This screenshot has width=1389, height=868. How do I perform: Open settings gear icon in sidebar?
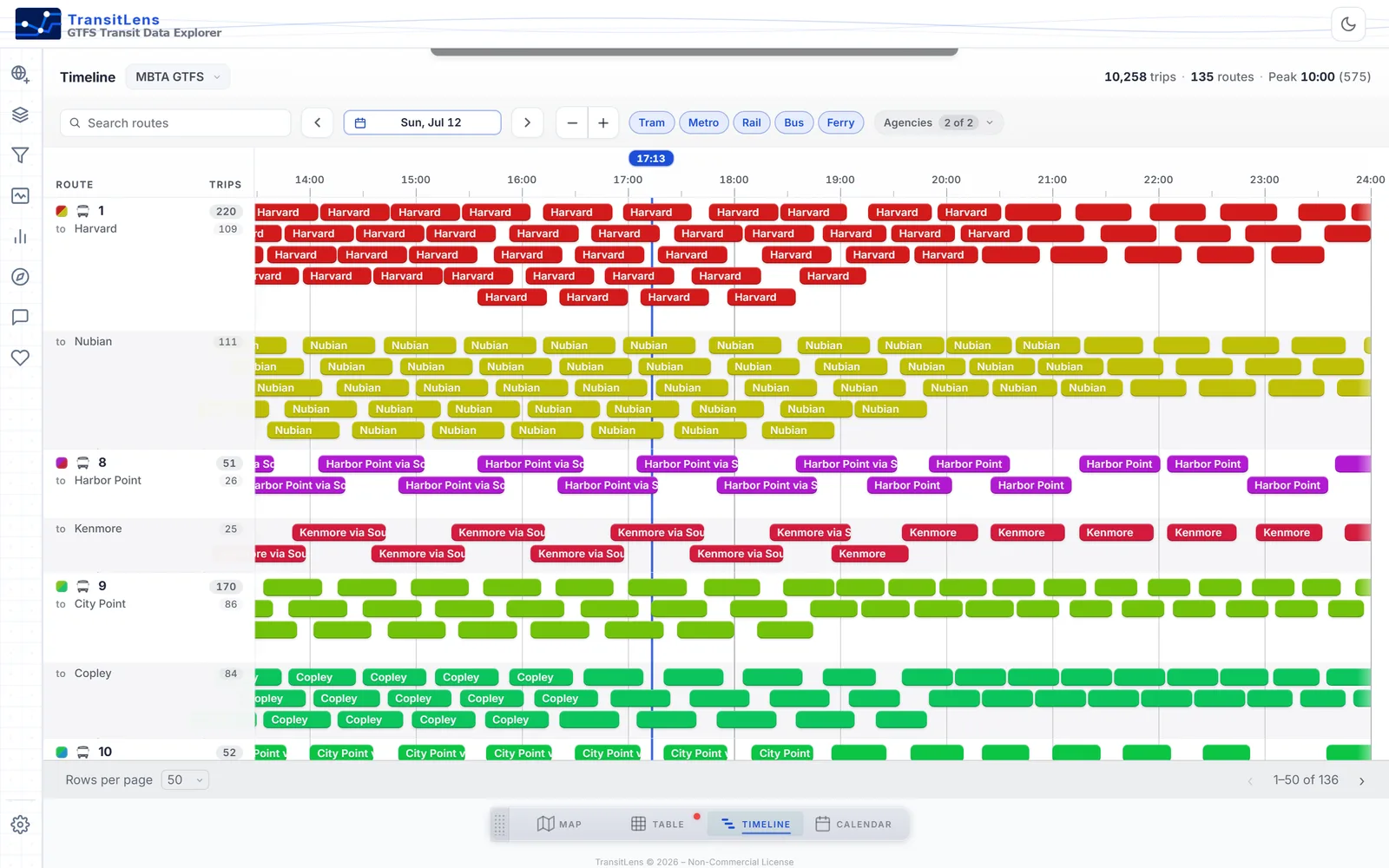pos(20,825)
